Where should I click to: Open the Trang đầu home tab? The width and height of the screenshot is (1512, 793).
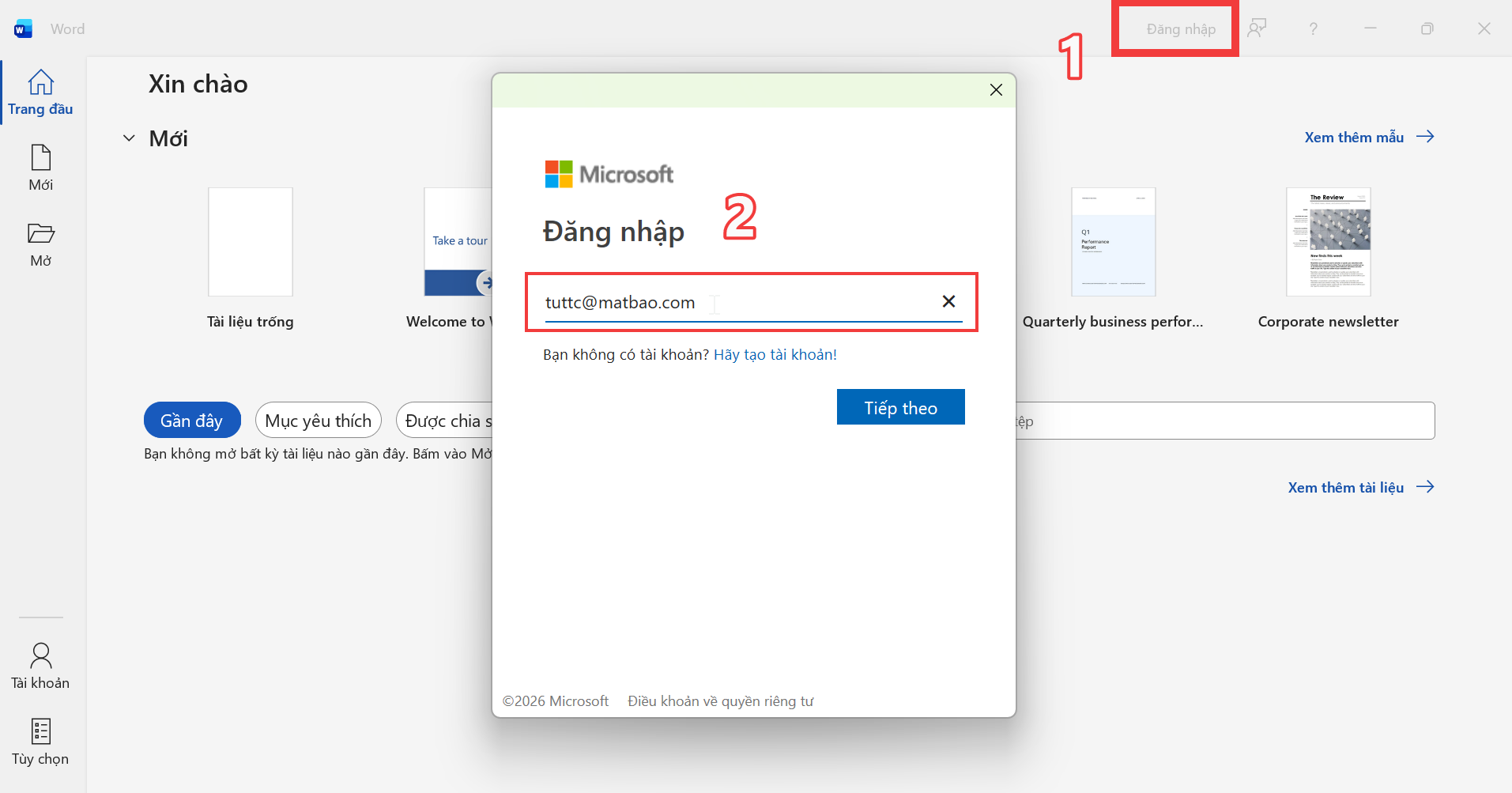tap(40, 93)
